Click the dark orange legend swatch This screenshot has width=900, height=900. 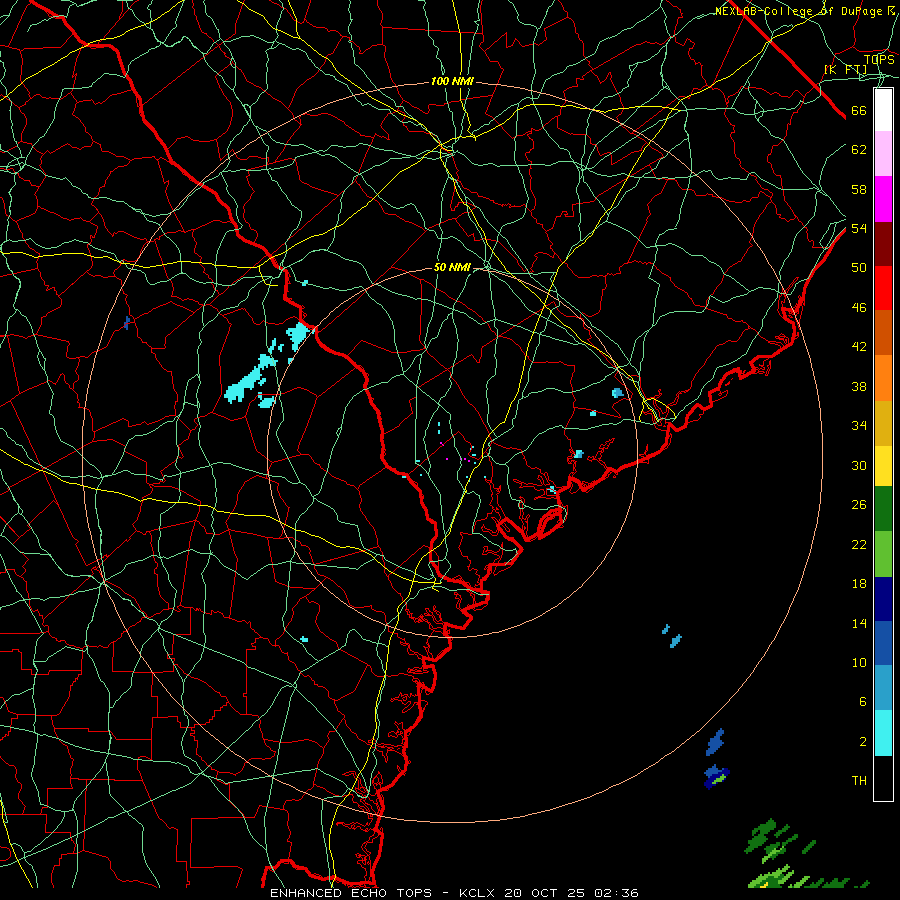tap(883, 333)
